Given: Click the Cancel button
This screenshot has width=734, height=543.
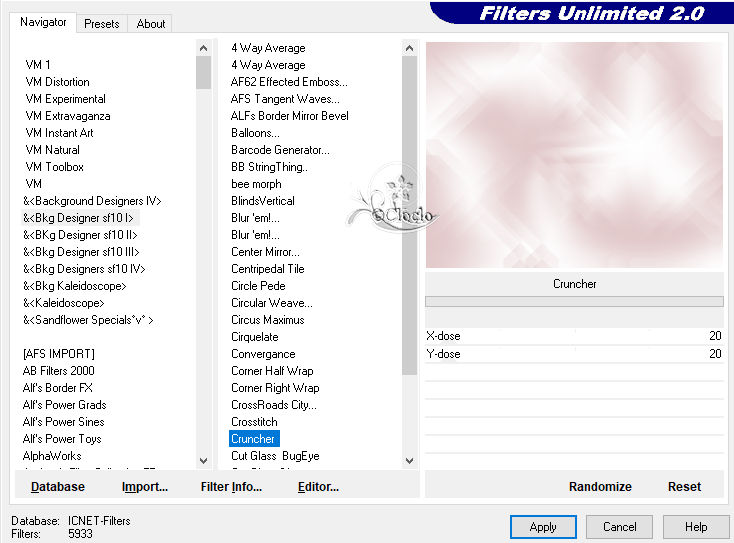Looking at the screenshot, I should pos(619,527).
